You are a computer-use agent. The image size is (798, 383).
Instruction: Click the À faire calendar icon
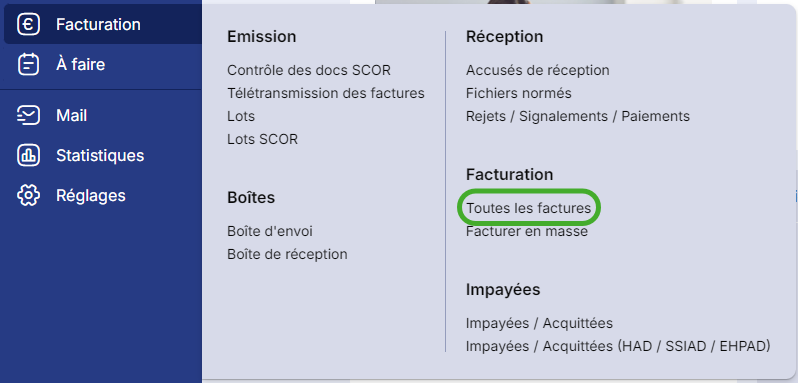28,65
